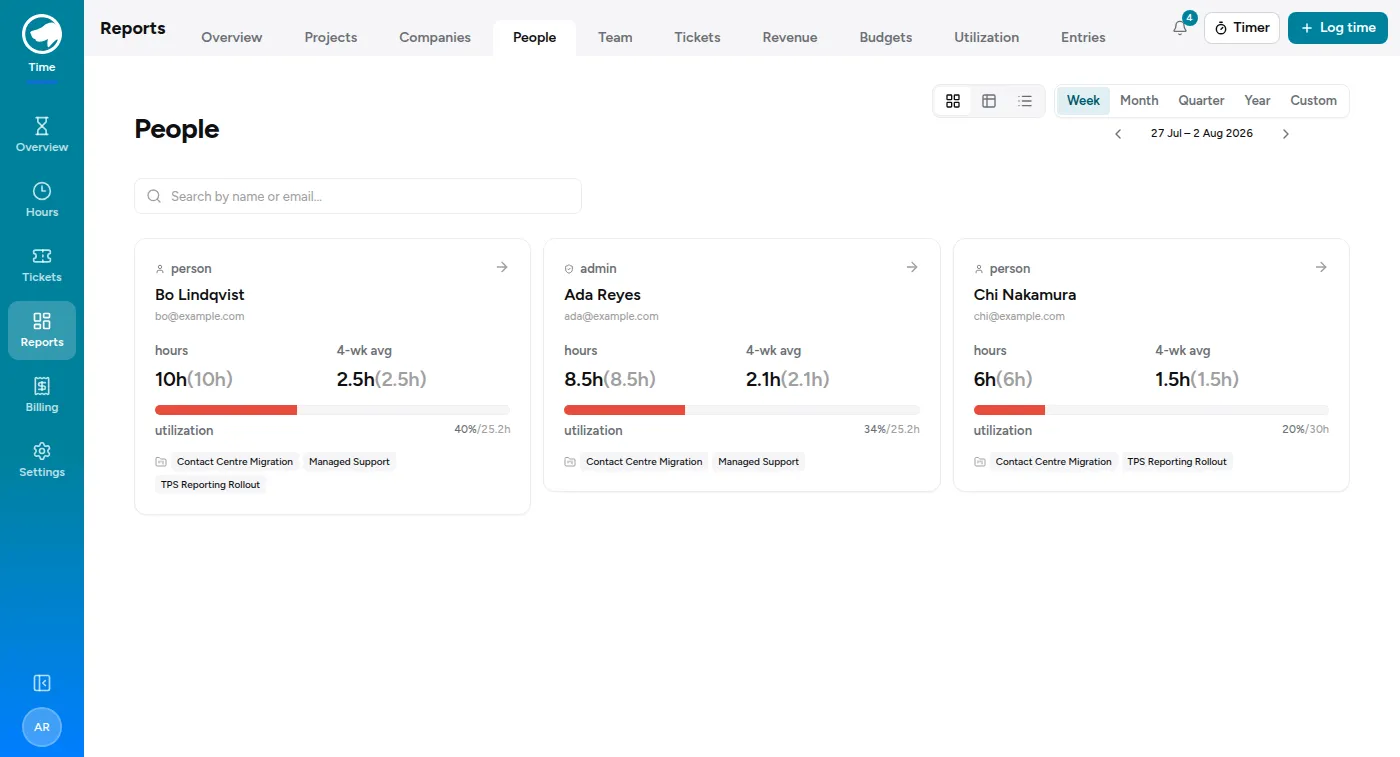Viewport: 1400px width, 757px height.
Task: Switch to Companies tab
Action: click(x=435, y=38)
